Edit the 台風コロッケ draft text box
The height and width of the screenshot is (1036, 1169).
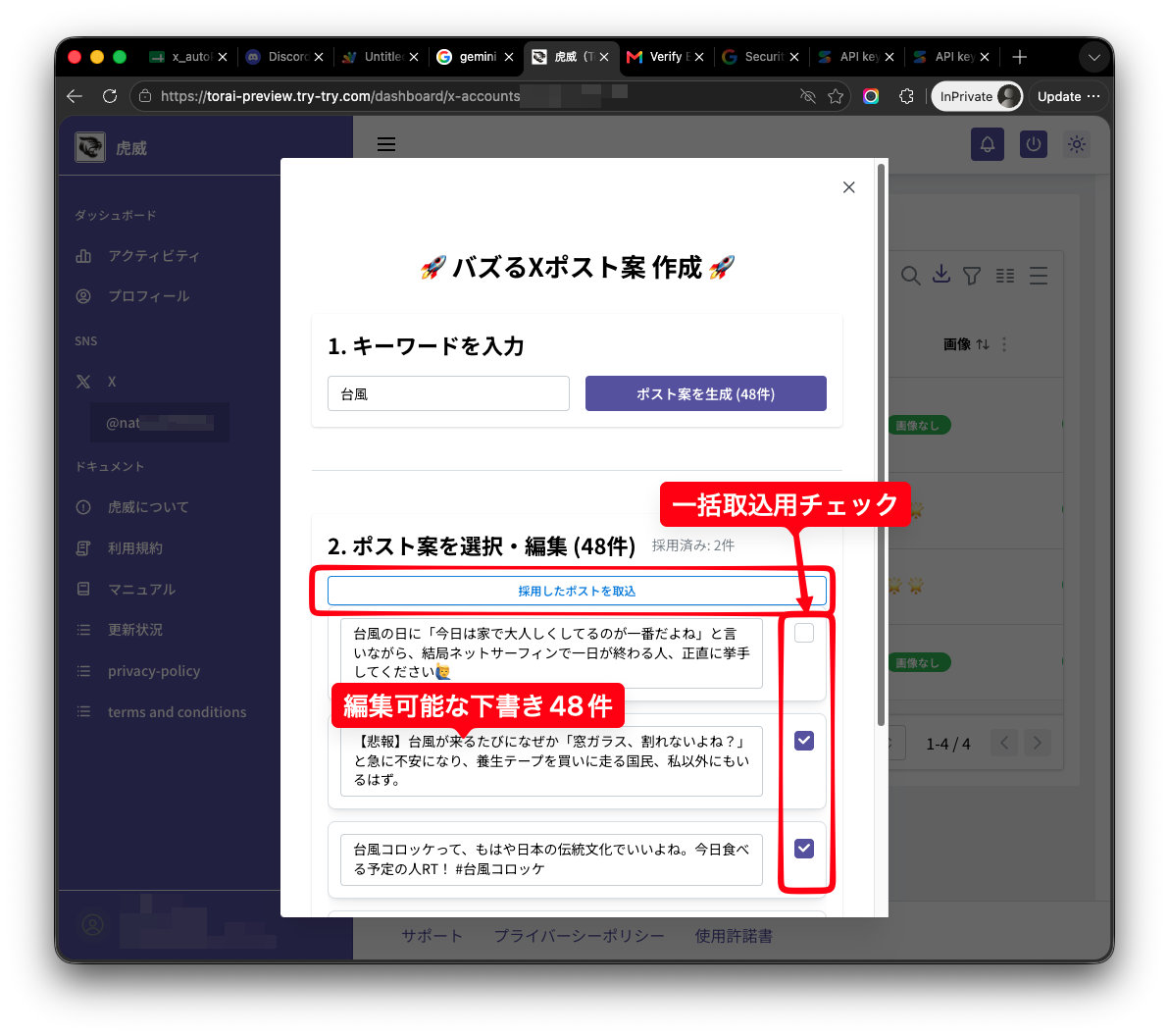point(551,859)
